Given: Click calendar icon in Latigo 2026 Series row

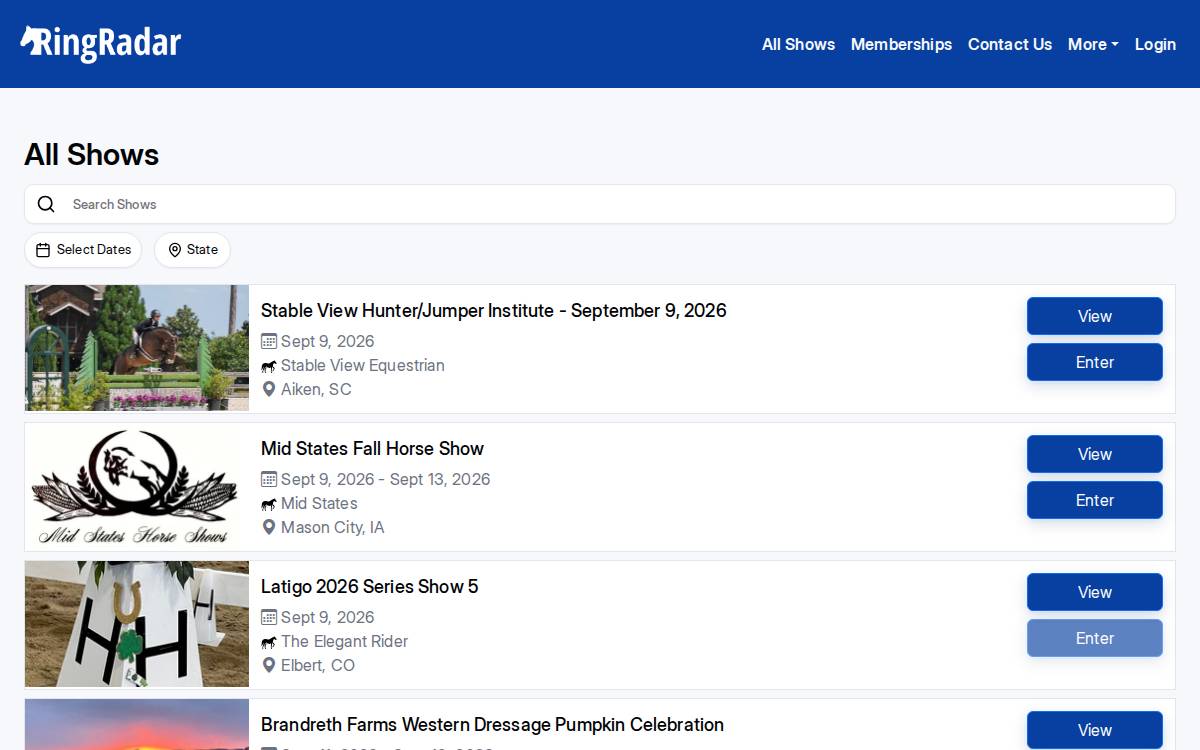Looking at the screenshot, I should point(269,617).
